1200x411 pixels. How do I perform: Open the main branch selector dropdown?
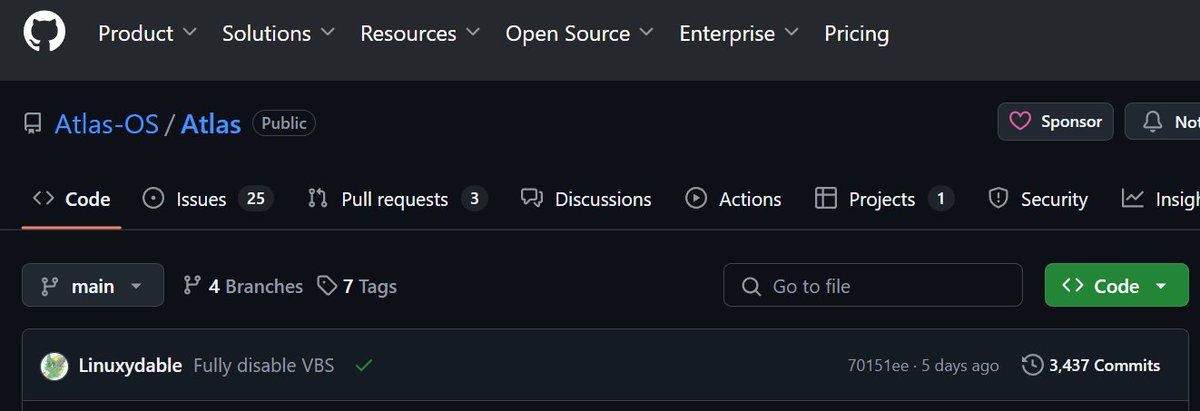point(93,286)
